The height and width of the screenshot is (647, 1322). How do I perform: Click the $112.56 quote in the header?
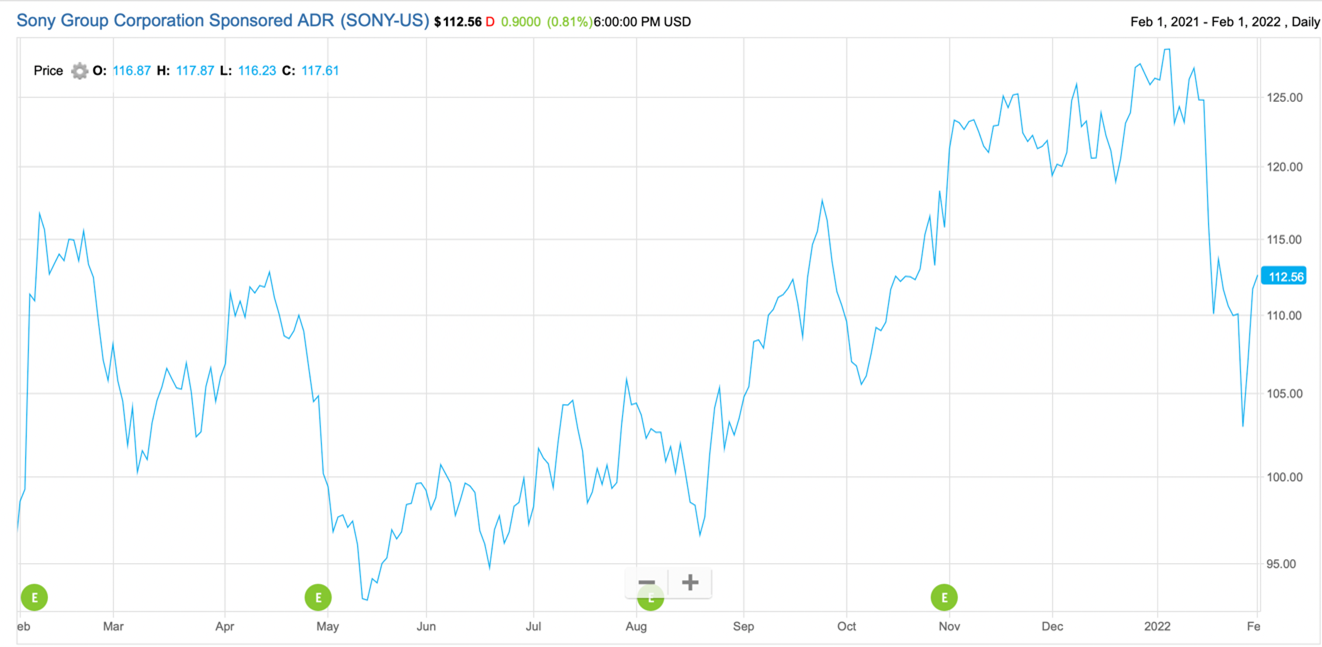click(x=458, y=21)
